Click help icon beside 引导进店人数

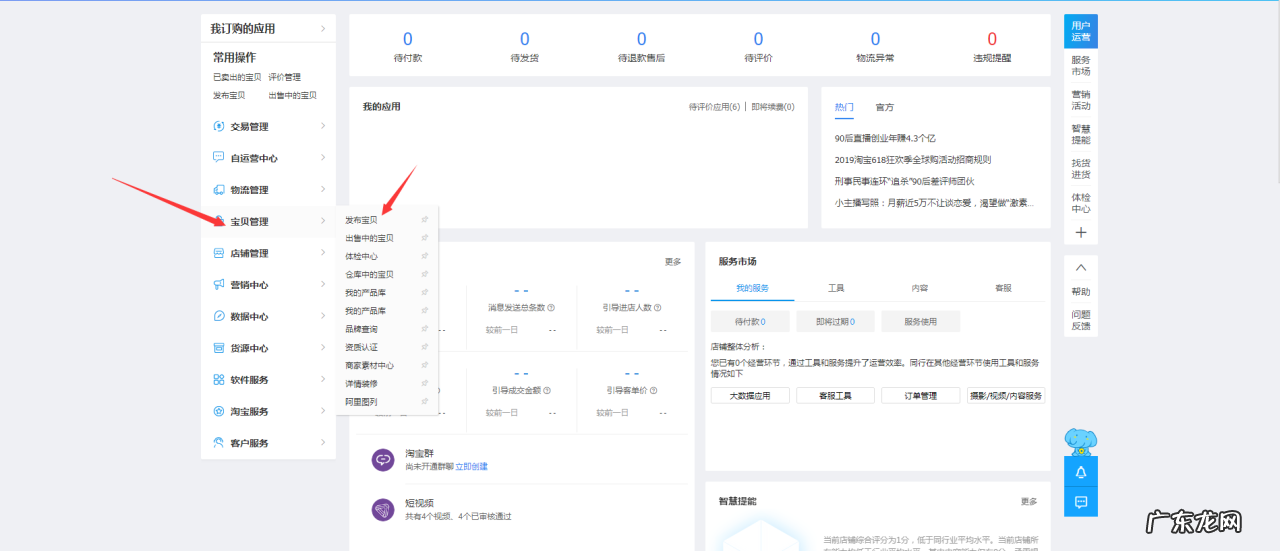658,308
